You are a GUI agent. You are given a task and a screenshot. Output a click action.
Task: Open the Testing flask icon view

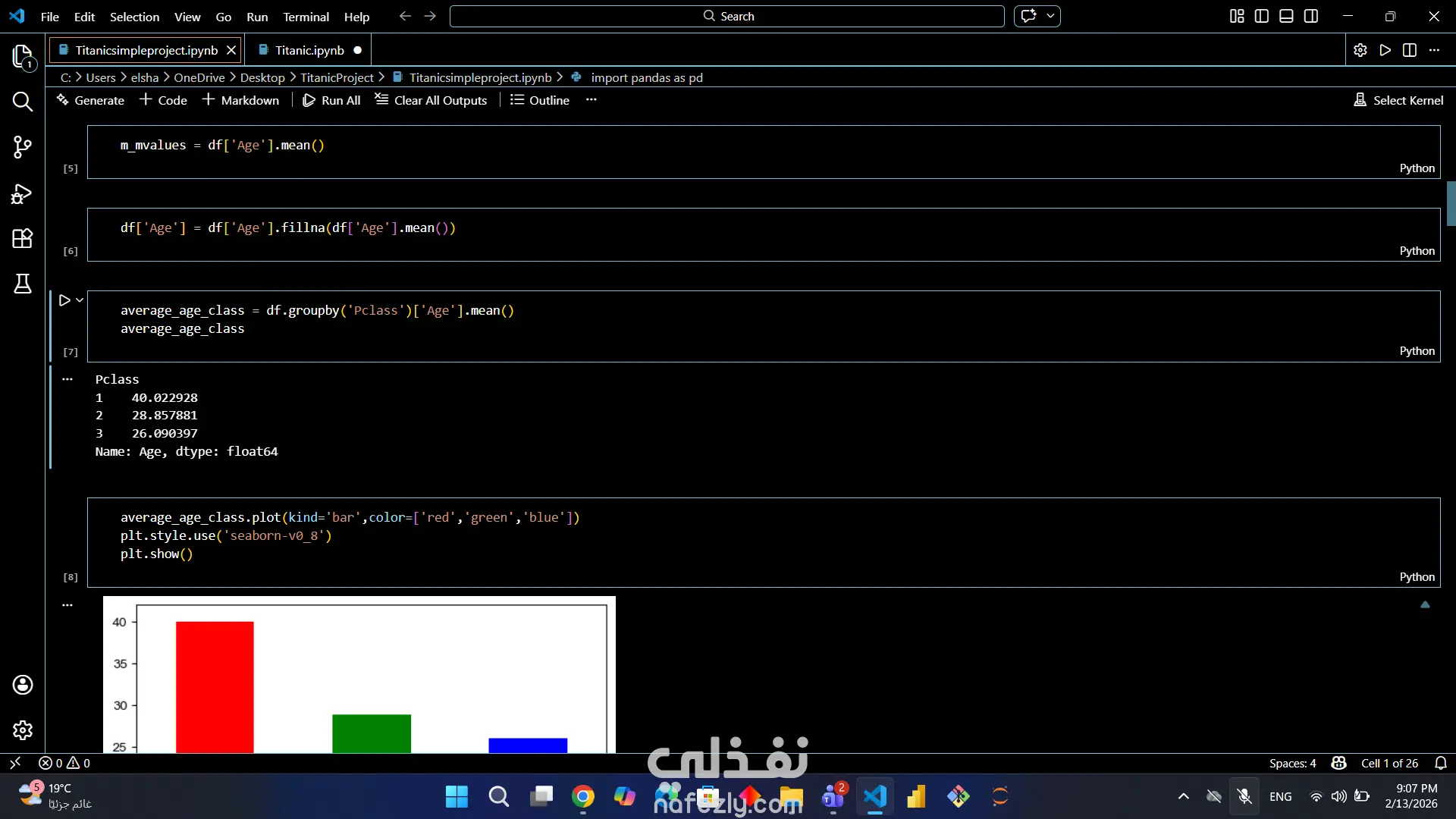click(x=23, y=284)
